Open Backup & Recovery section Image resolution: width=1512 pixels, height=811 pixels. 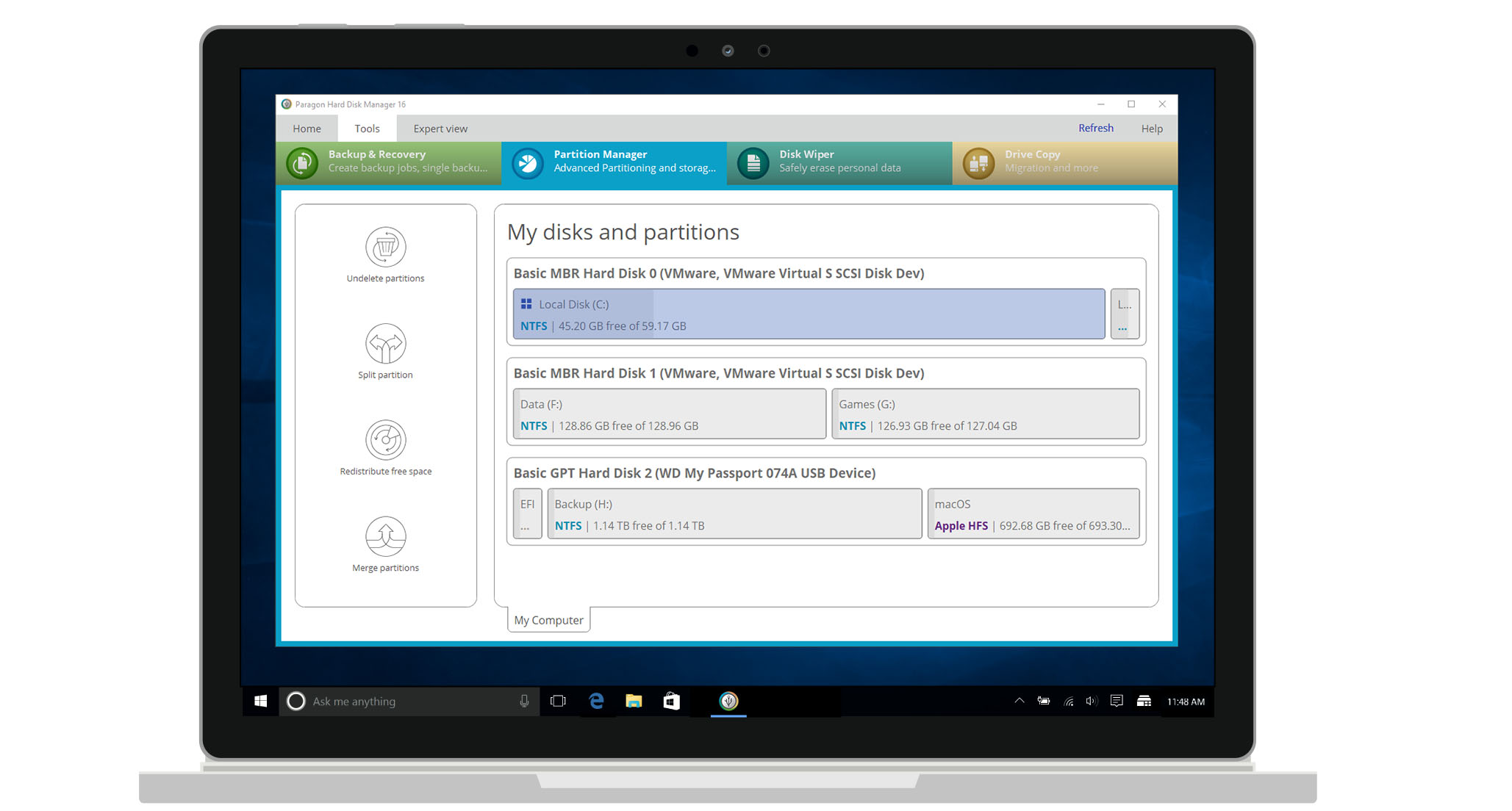coord(389,162)
